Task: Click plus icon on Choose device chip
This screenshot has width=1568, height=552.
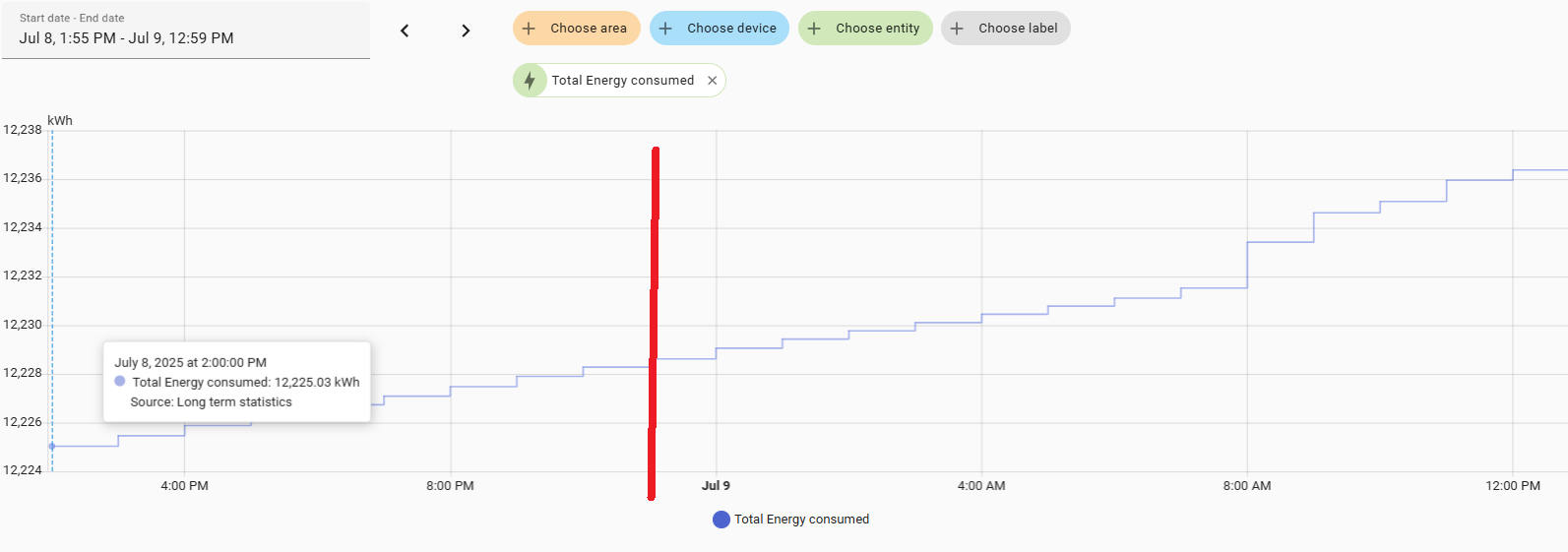Action: [665, 29]
